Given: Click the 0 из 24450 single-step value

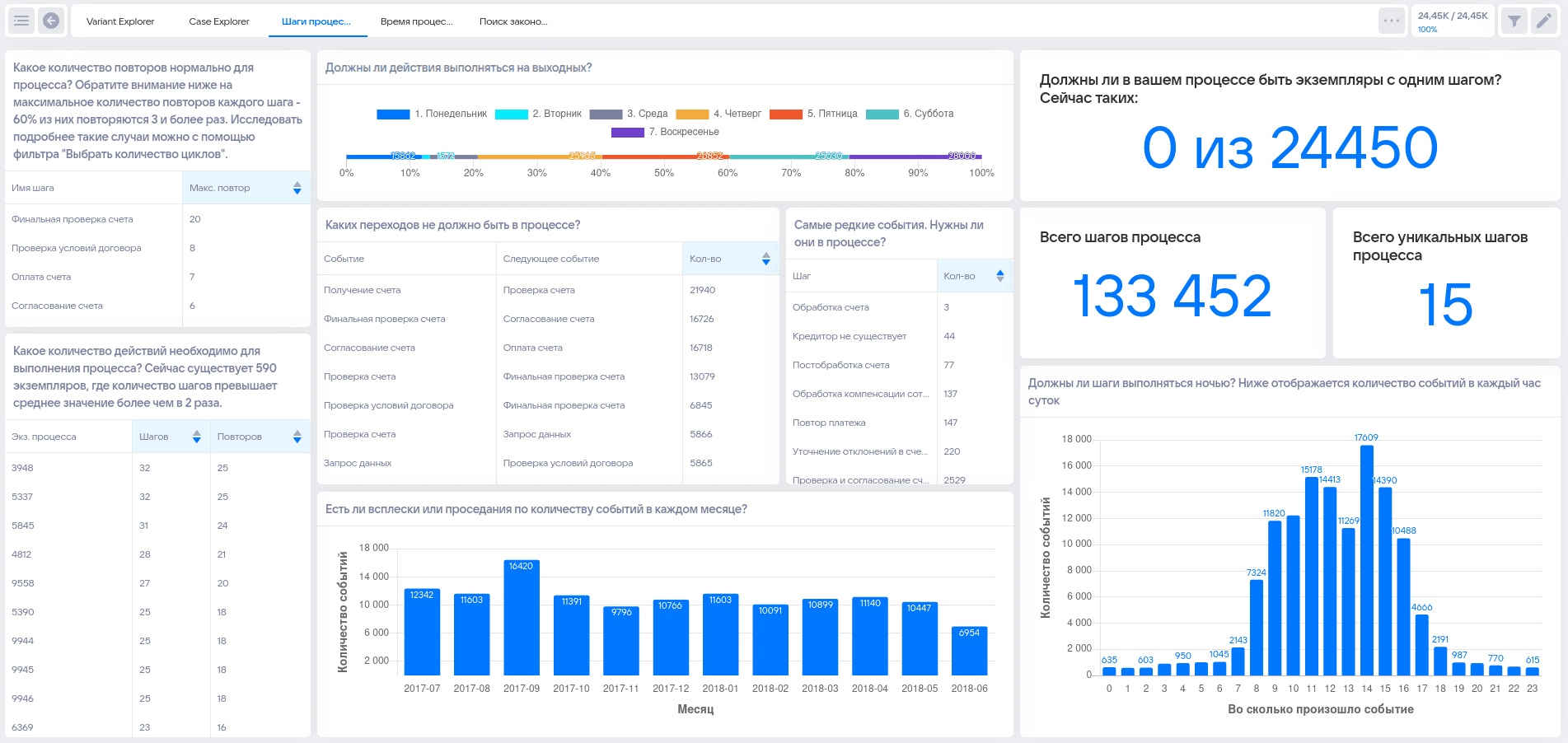Looking at the screenshot, I should [1290, 148].
